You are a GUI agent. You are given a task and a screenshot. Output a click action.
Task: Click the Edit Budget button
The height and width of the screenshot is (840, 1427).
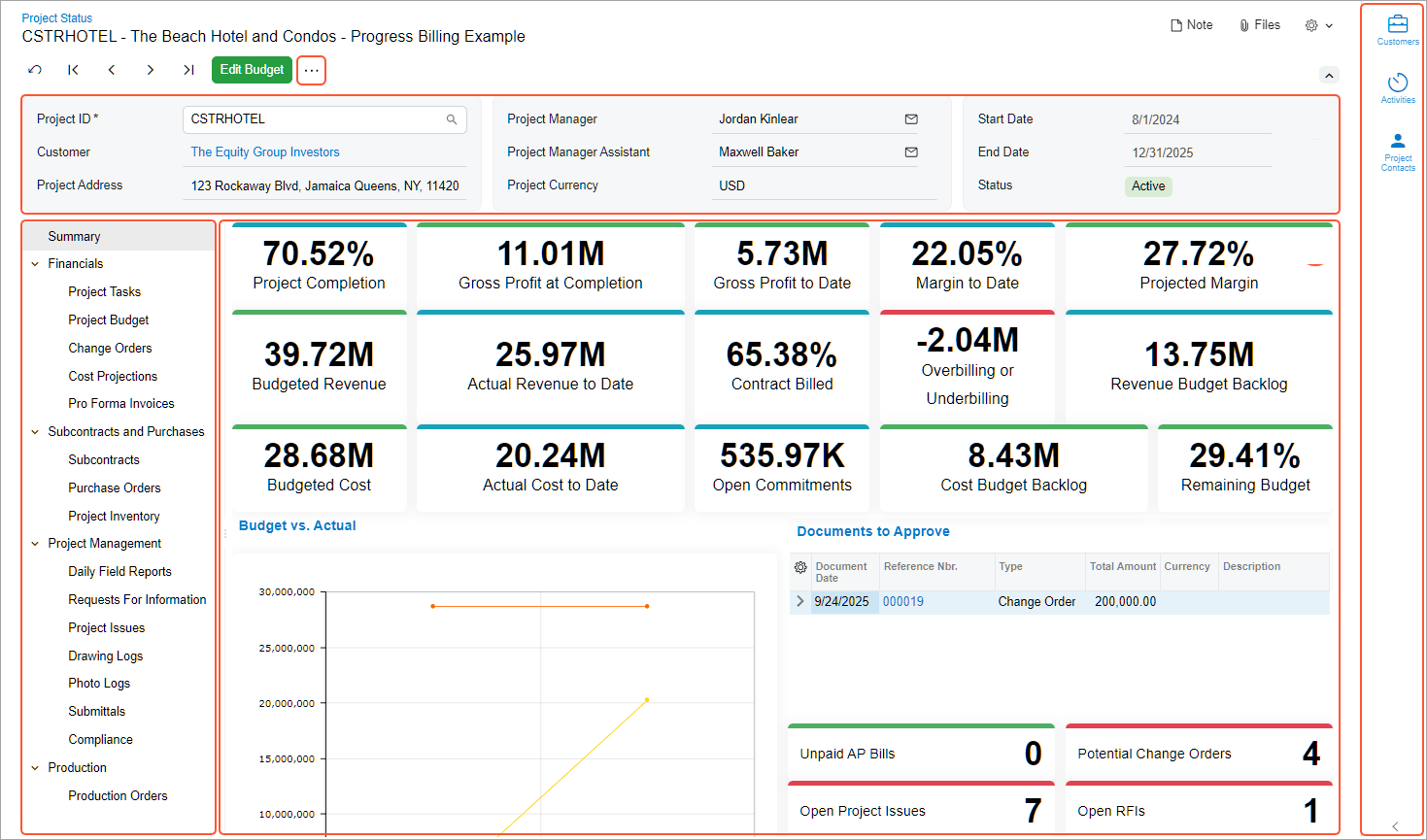[252, 70]
